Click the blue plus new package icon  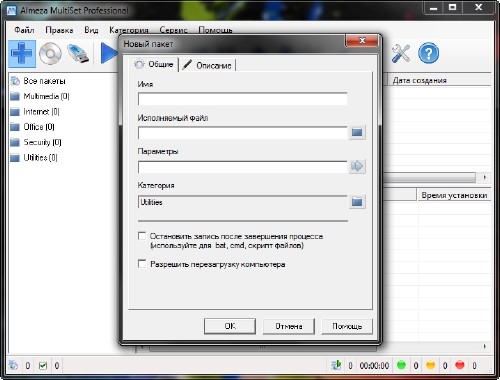click(22, 53)
